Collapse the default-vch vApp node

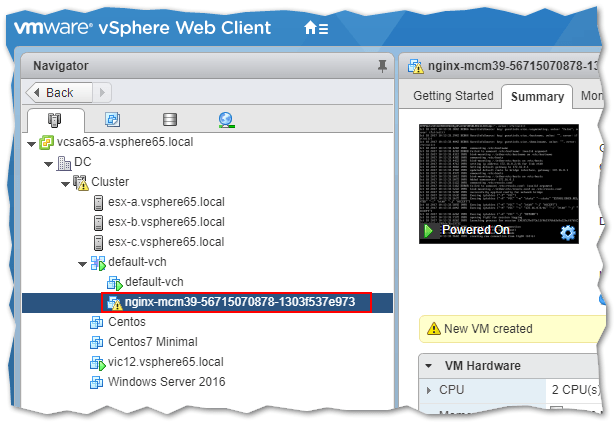(x=82, y=264)
